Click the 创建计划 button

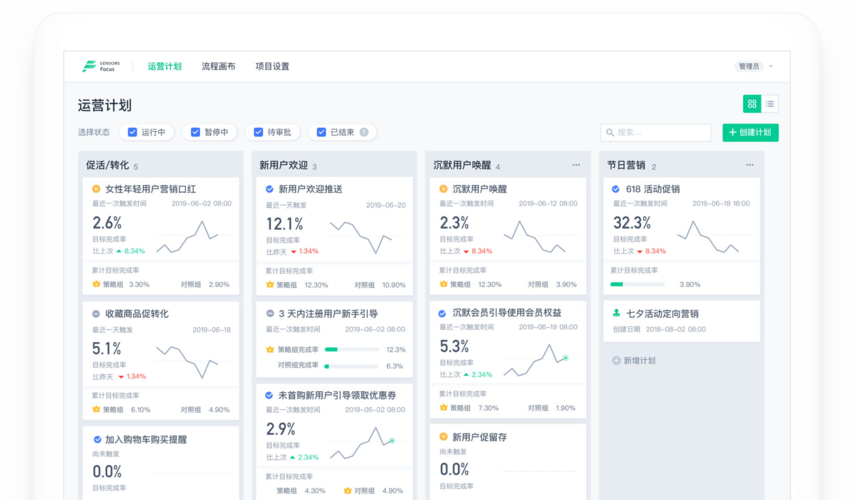[x=751, y=132]
